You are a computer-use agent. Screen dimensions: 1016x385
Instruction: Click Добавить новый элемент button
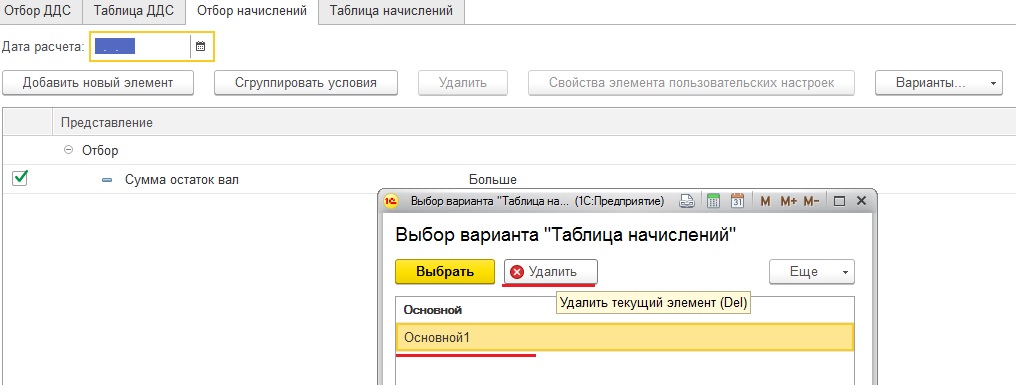click(98, 83)
